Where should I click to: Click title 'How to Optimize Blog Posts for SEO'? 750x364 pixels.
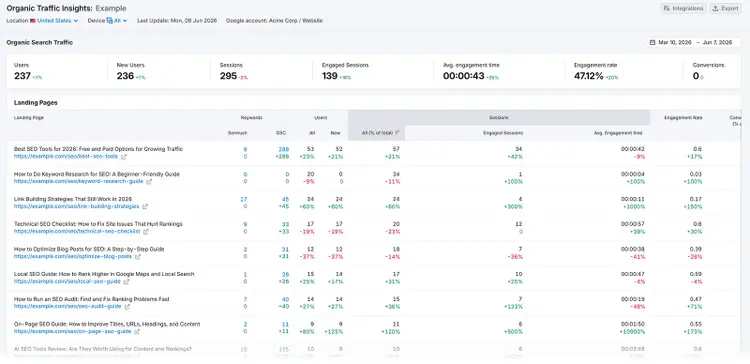(x=89, y=249)
